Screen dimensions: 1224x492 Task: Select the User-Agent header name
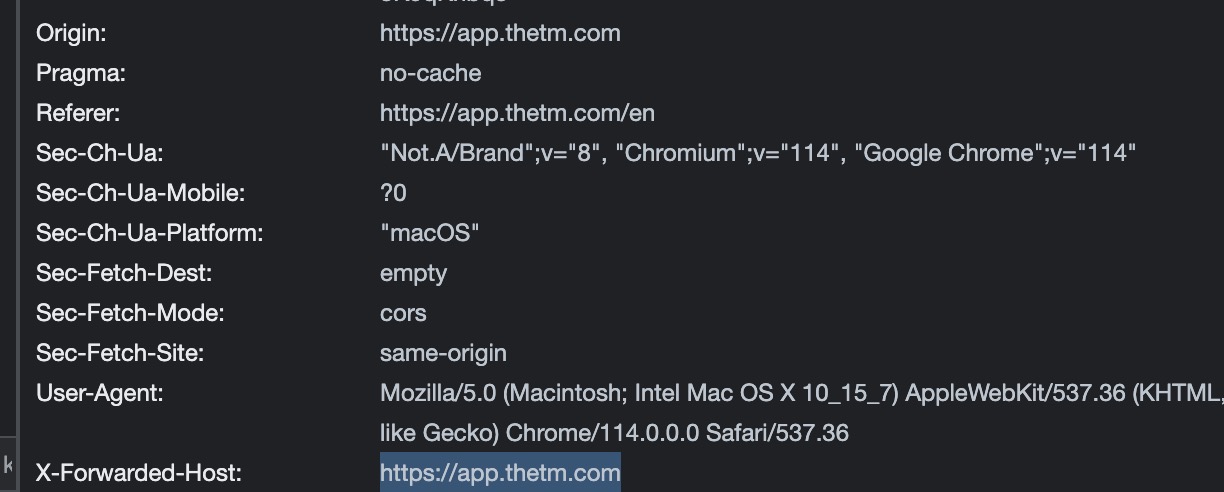pyautogui.click(x=99, y=393)
